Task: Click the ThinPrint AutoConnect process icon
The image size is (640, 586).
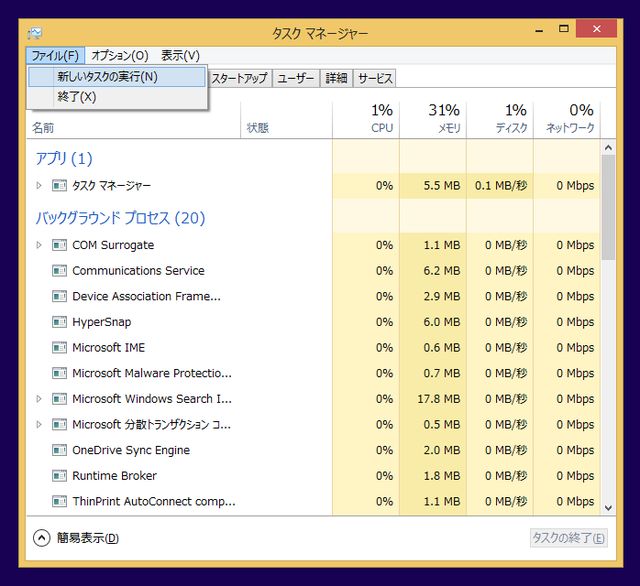Action: click(59, 501)
